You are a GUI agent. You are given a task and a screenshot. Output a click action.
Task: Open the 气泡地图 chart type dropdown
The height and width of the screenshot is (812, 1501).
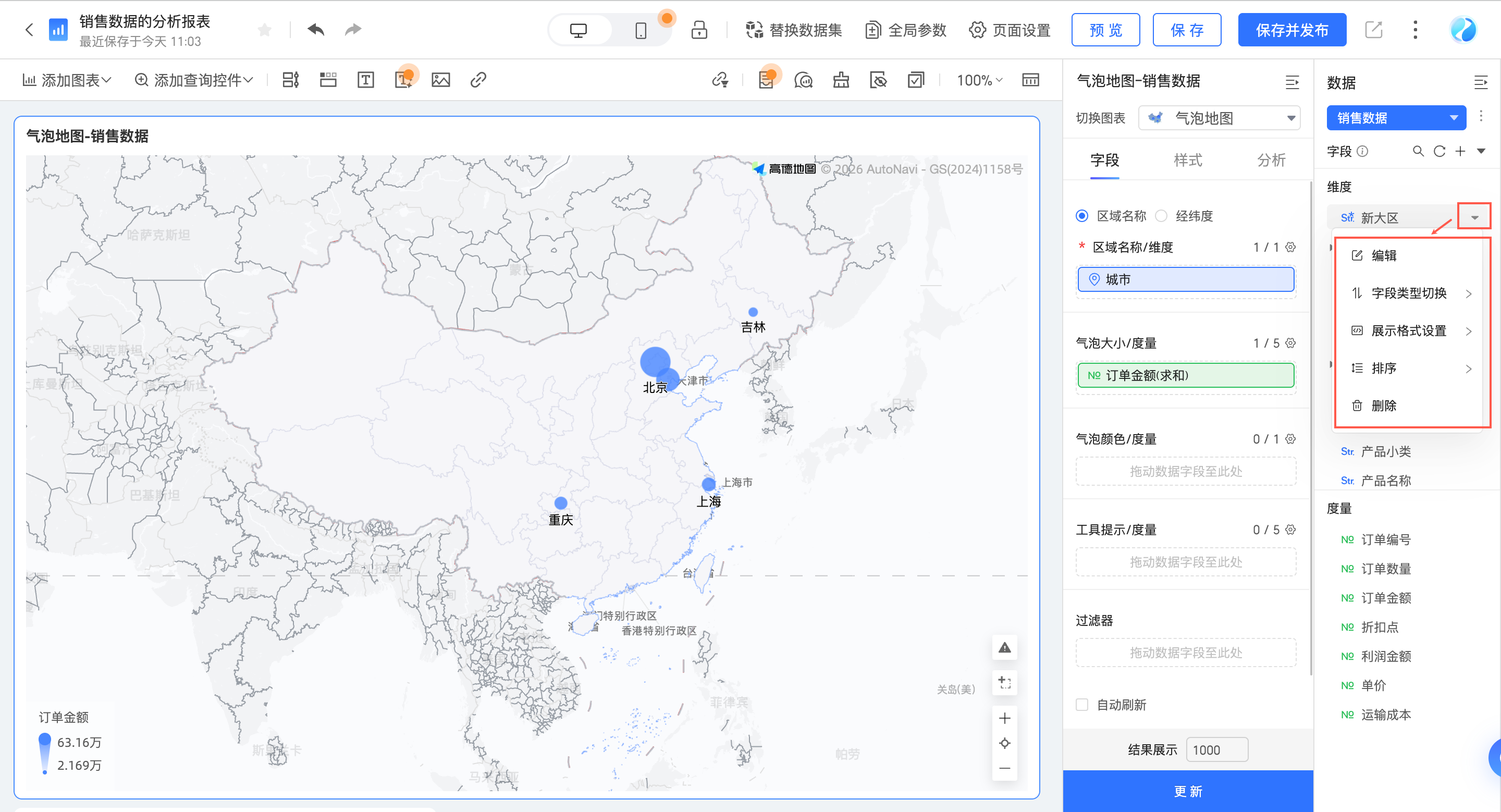tap(1219, 118)
